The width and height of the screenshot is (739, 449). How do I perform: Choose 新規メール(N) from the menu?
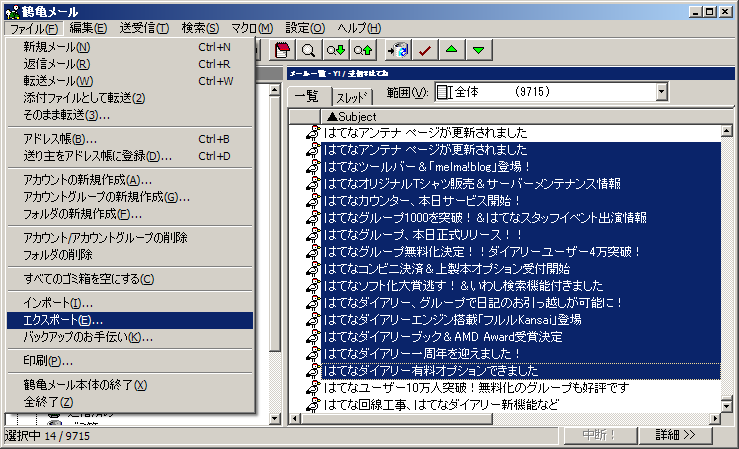[130, 47]
